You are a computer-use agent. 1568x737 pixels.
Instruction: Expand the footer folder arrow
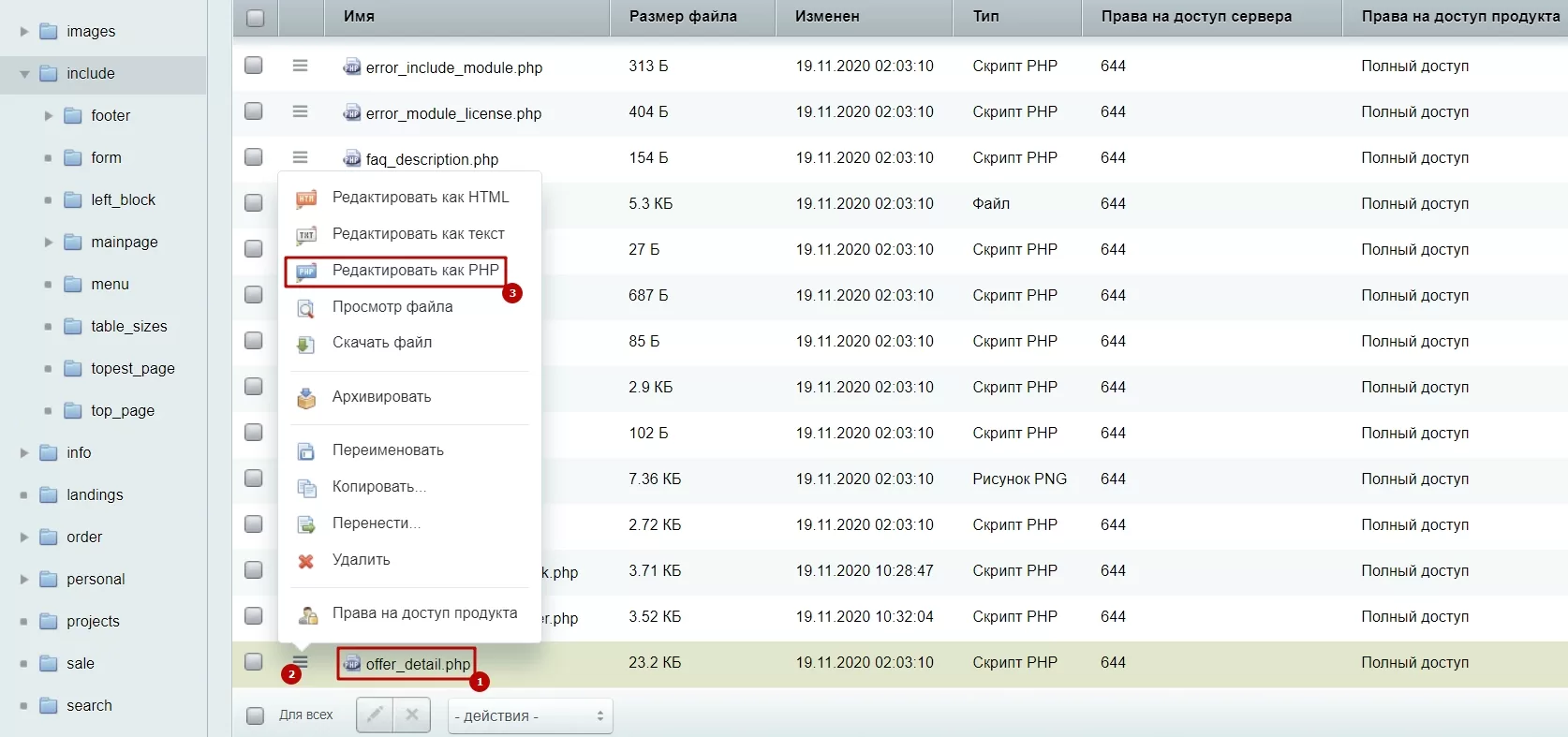click(x=49, y=115)
